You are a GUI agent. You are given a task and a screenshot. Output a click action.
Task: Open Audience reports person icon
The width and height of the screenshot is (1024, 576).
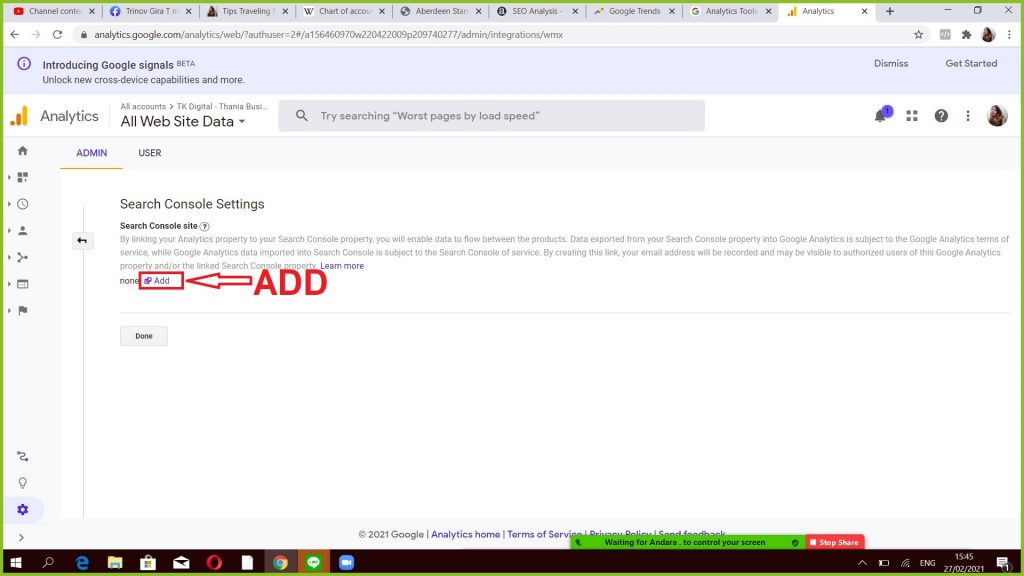point(22,231)
